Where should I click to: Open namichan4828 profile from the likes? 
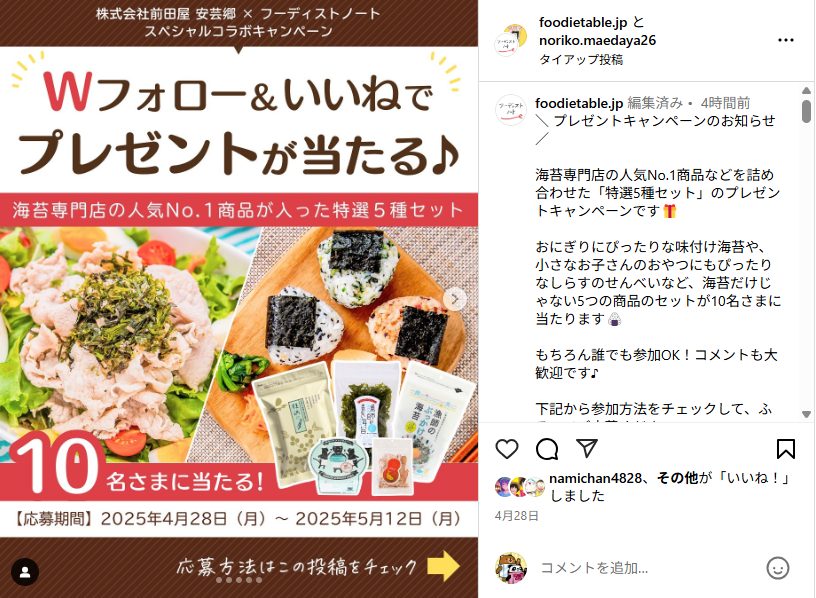595,478
